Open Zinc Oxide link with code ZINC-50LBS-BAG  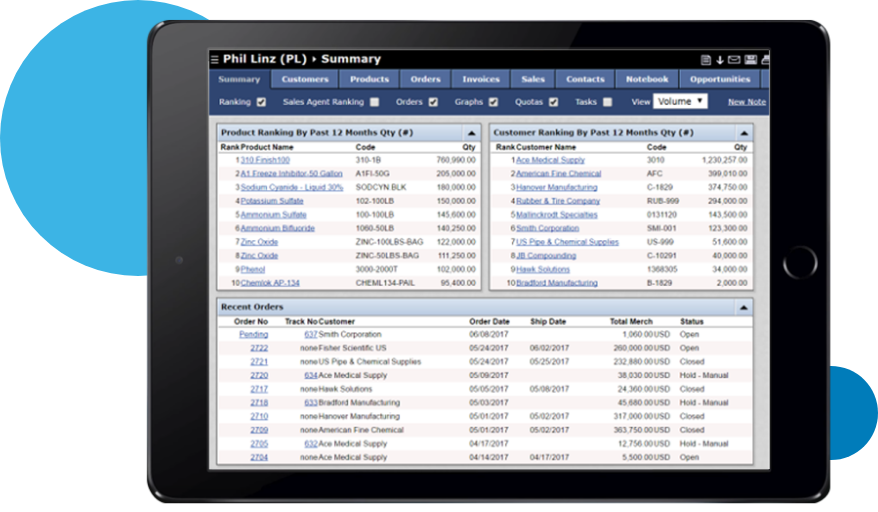pos(259,256)
